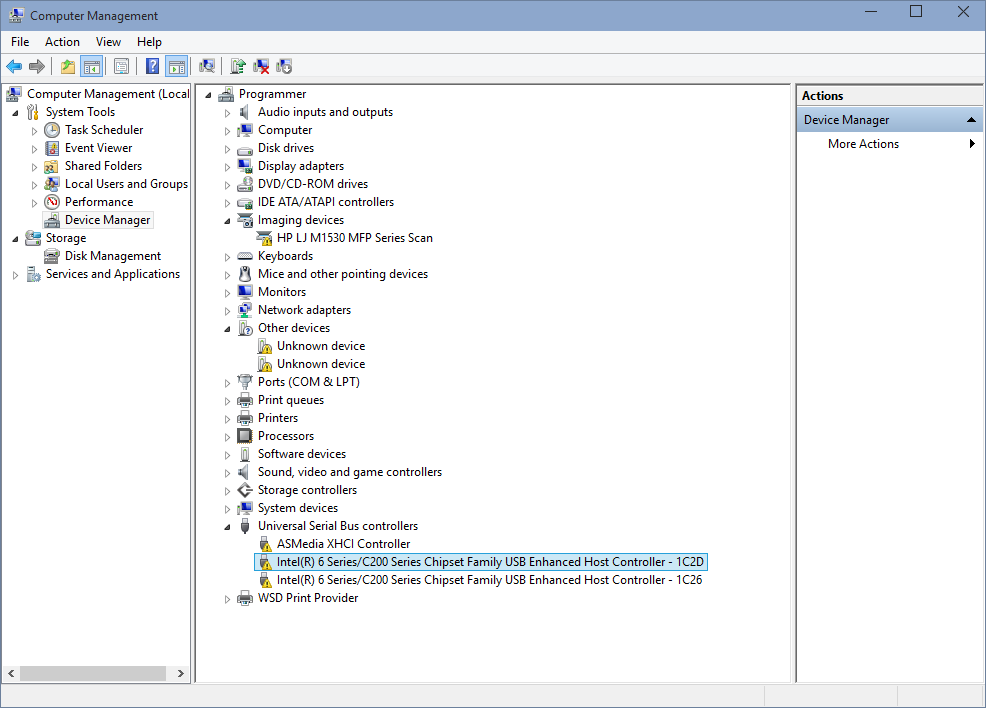
Task: Select the Software devices category
Action: click(302, 454)
